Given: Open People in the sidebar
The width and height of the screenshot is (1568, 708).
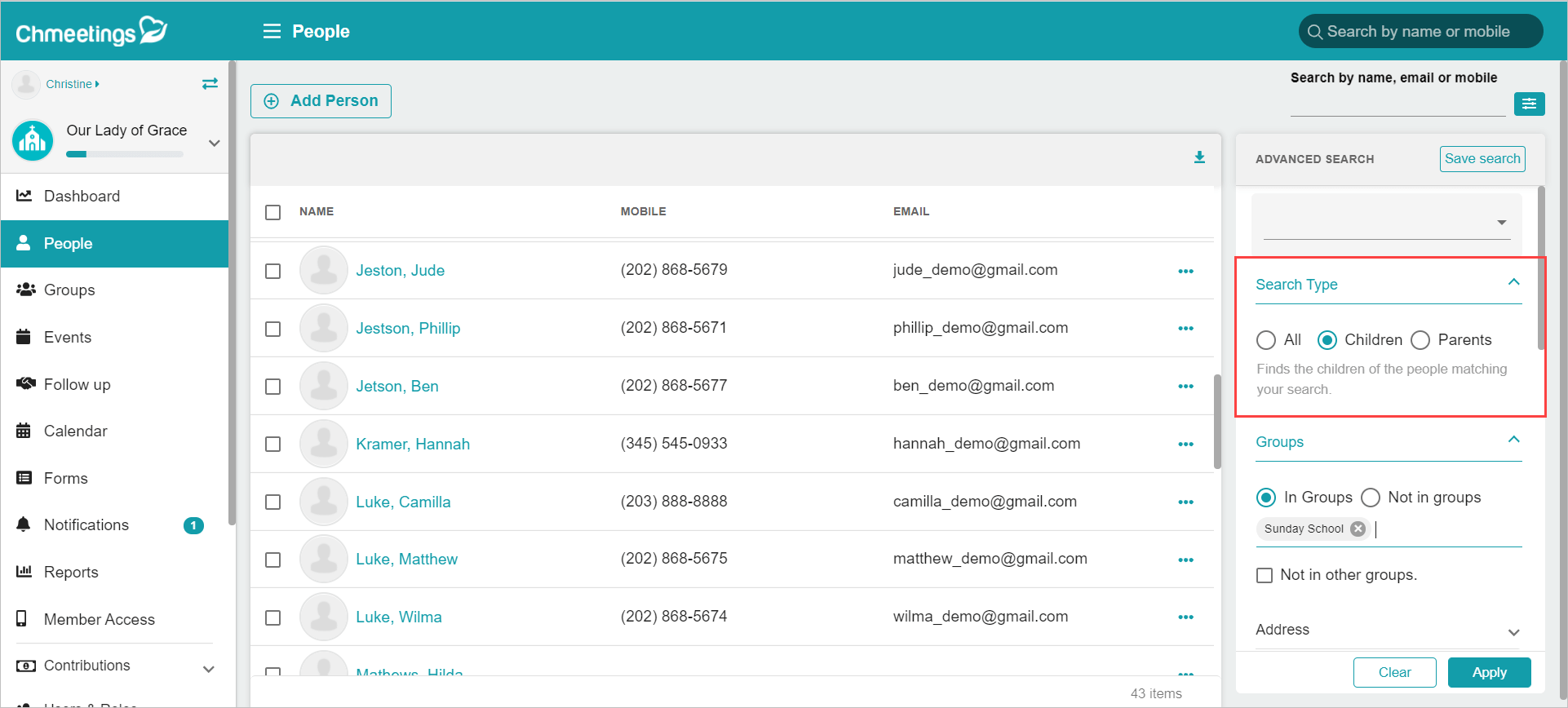Looking at the screenshot, I should [114, 244].
